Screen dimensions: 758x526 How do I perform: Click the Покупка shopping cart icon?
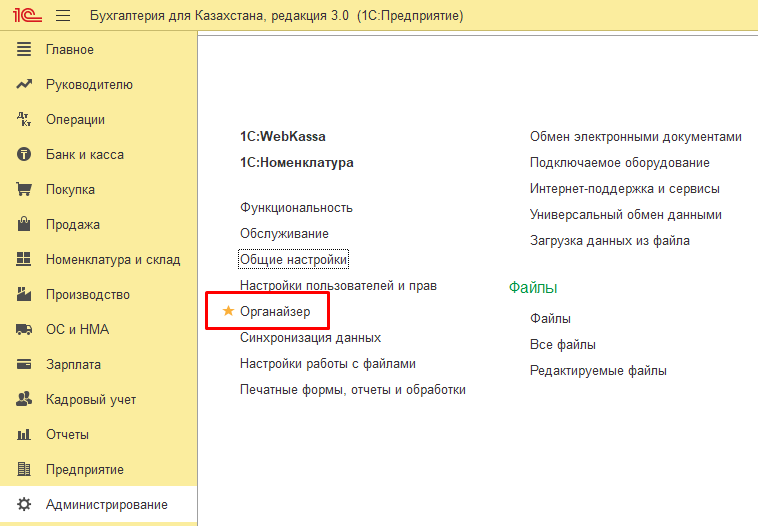point(25,190)
